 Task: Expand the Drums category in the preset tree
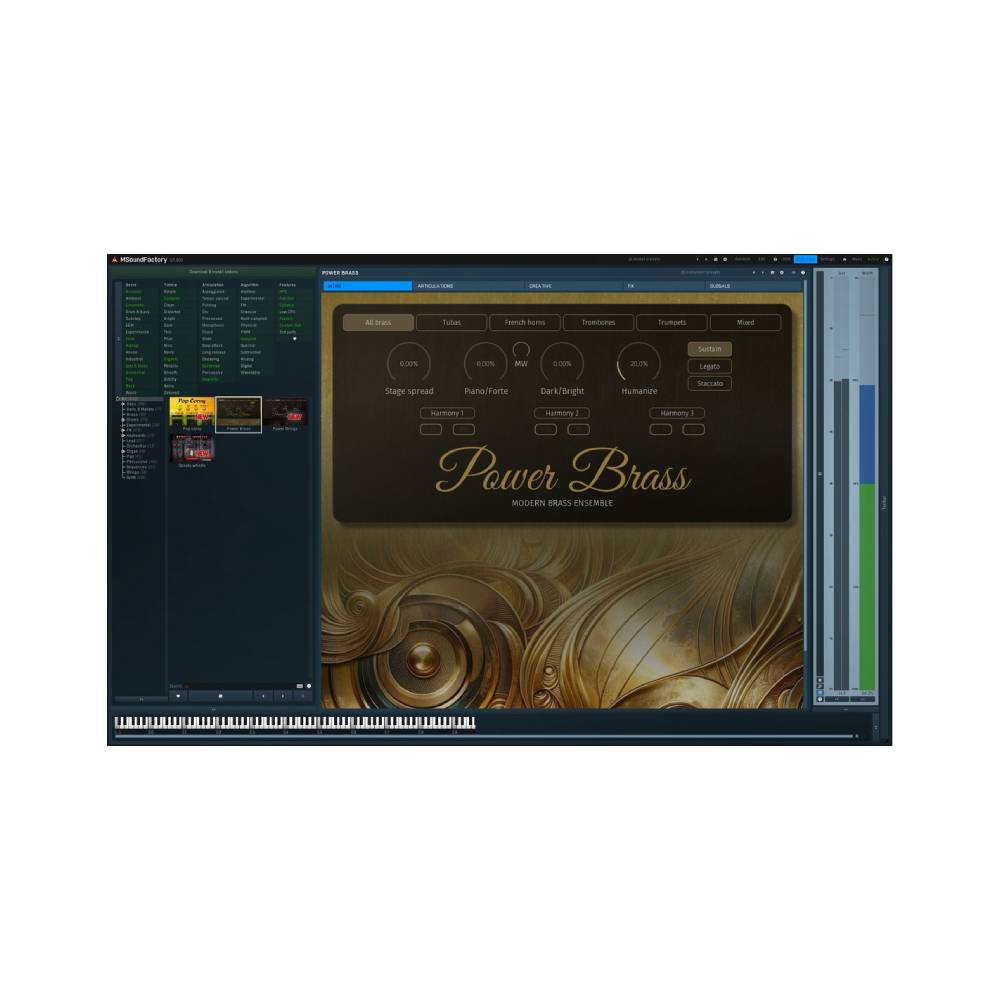[122, 420]
